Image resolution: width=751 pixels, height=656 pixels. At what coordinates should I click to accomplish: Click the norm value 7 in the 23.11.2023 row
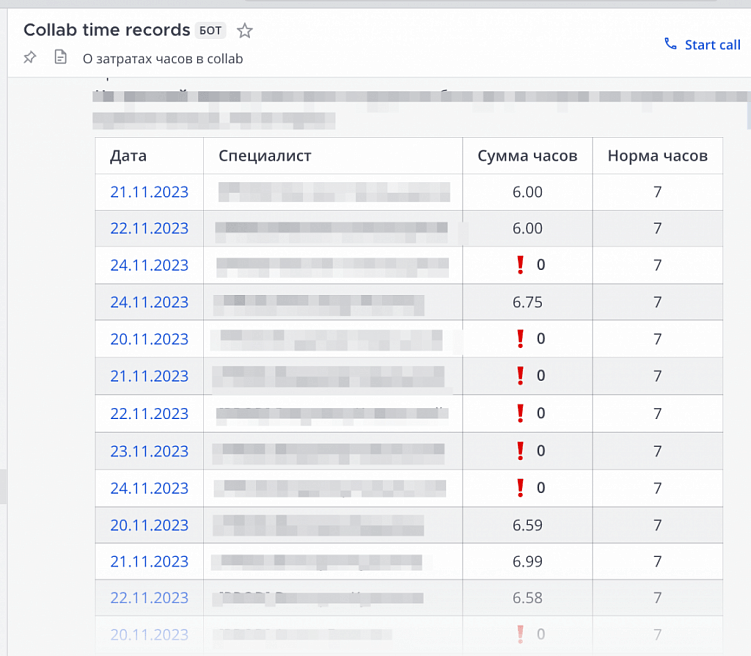[x=658, y=451]
